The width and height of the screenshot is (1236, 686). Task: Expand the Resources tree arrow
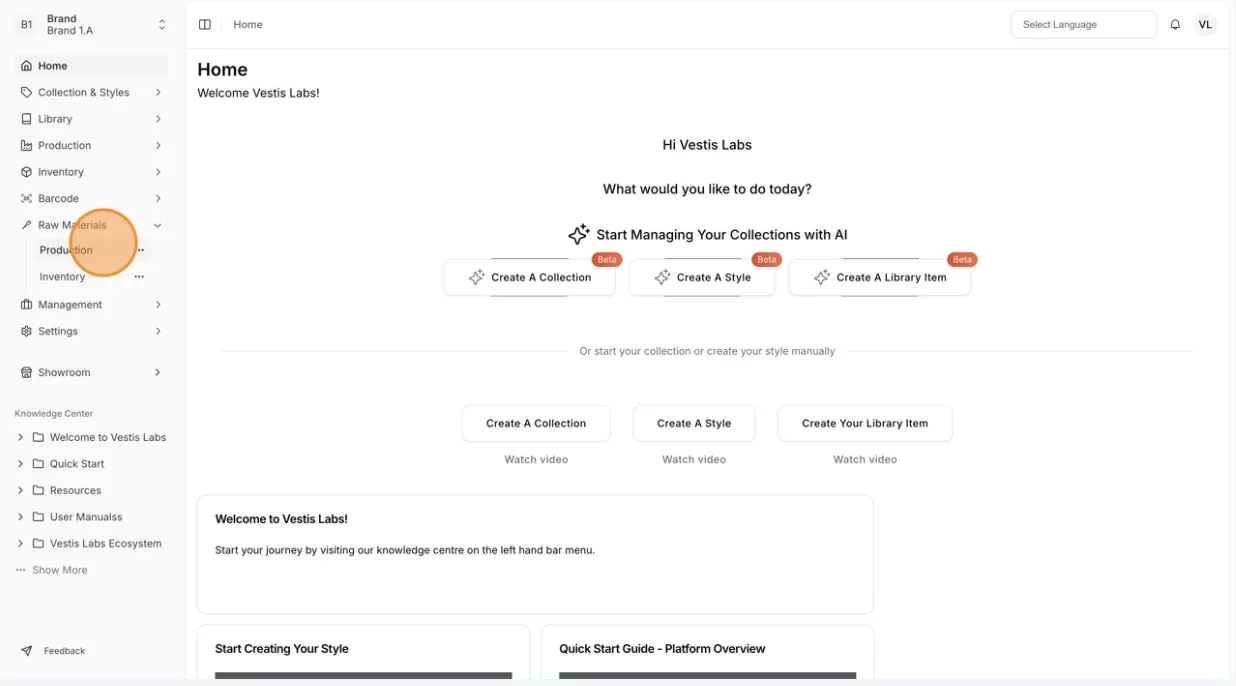pyautogui.click(x=20, y=490)
